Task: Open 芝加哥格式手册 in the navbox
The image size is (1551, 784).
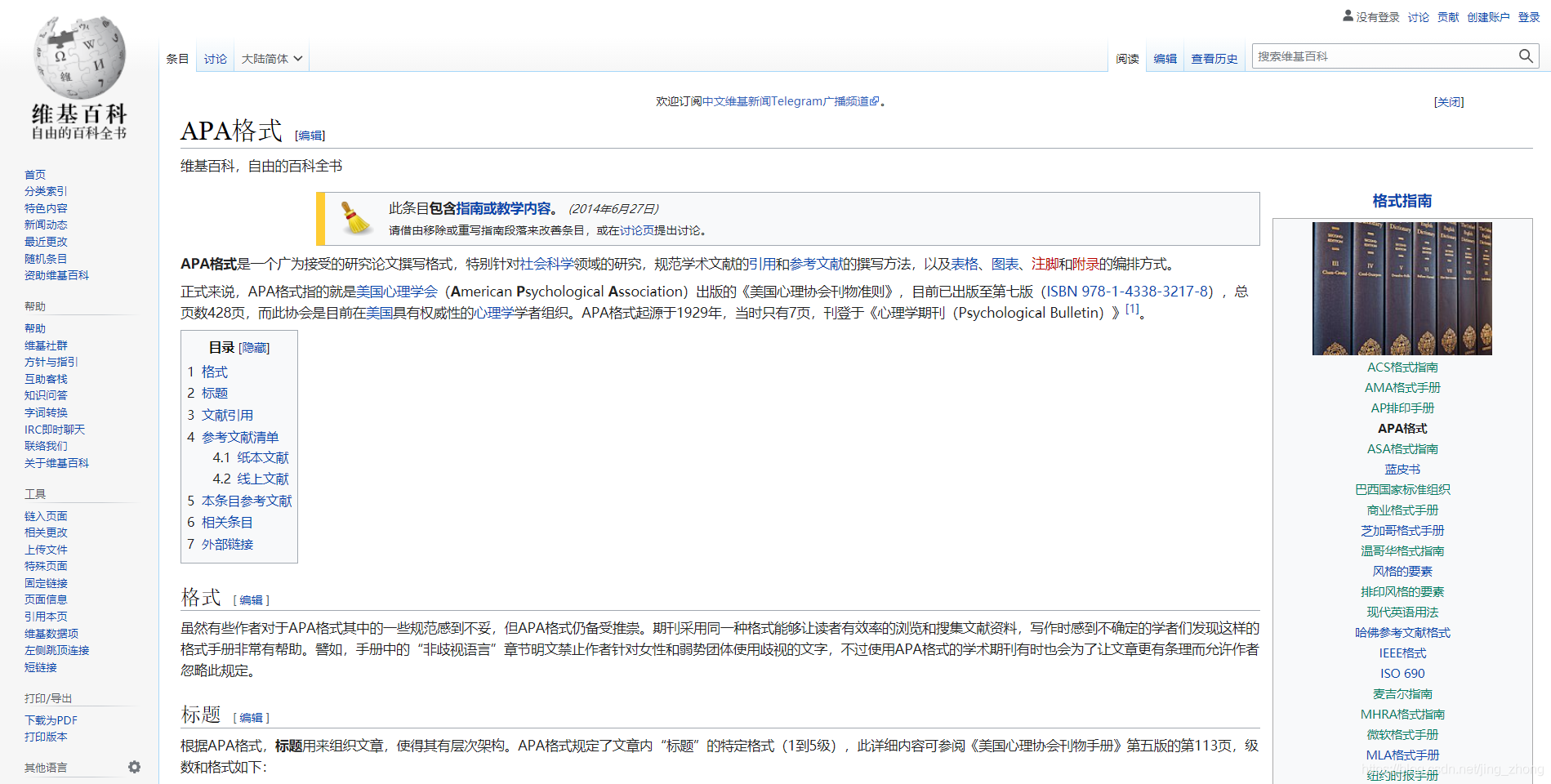Action: point(1402,531)
